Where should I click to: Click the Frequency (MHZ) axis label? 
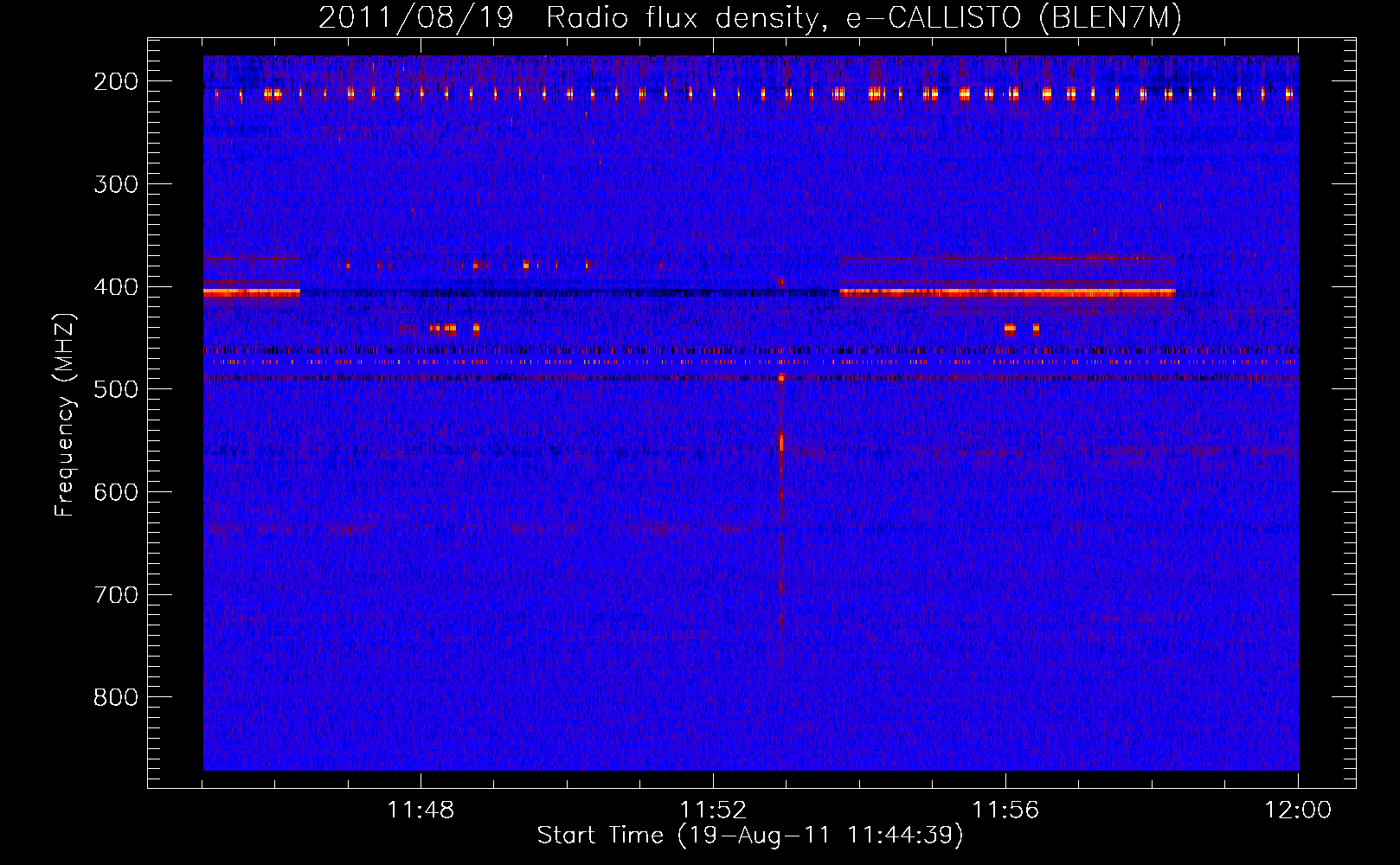coord(65,414)
